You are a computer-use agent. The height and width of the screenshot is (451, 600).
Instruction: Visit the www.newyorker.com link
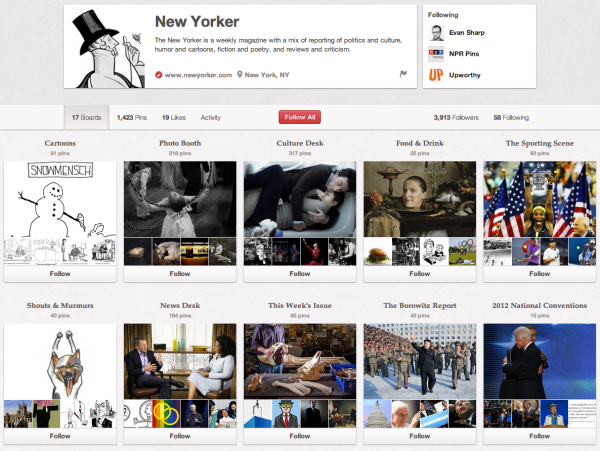click(x=198, y=75)
